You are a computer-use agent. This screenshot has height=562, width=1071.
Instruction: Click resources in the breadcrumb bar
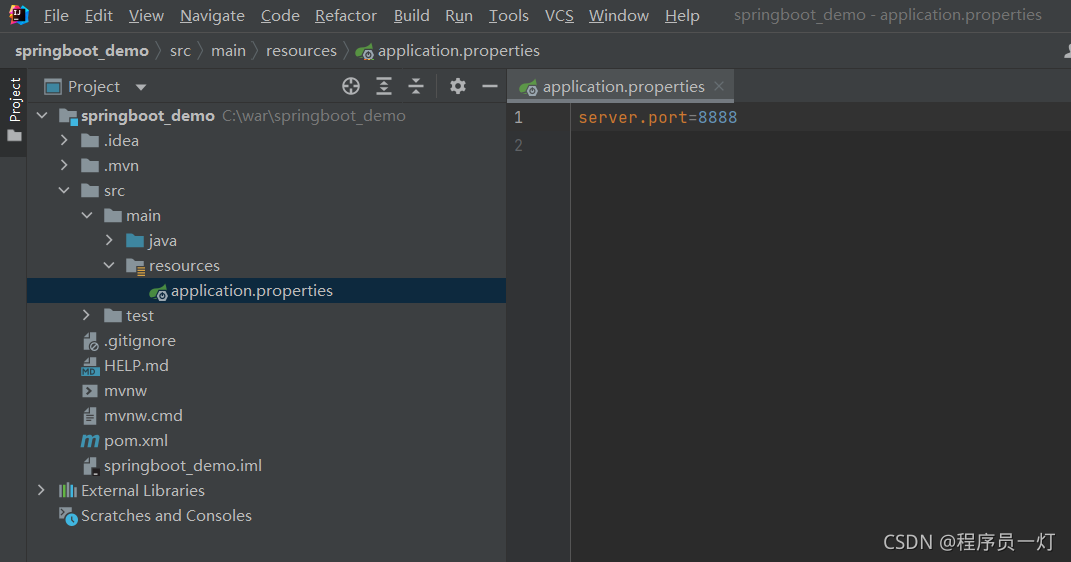click(301, 51)
